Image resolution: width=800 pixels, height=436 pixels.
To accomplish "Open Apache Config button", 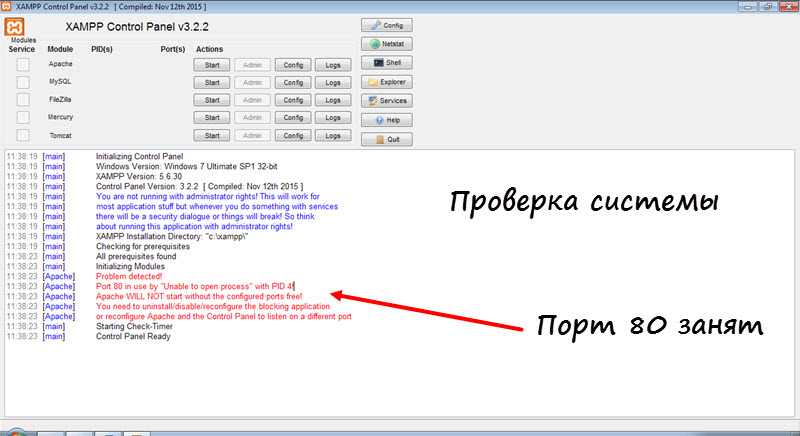I will (293, 65).
